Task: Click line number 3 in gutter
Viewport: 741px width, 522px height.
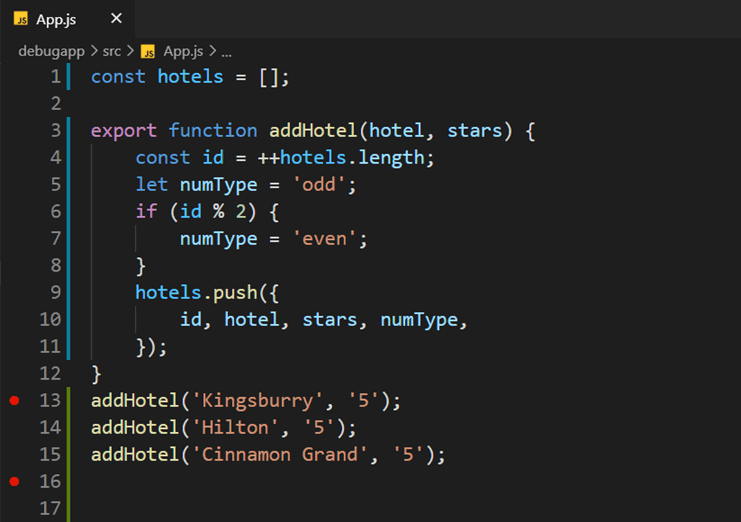Action: coord(56,130)
